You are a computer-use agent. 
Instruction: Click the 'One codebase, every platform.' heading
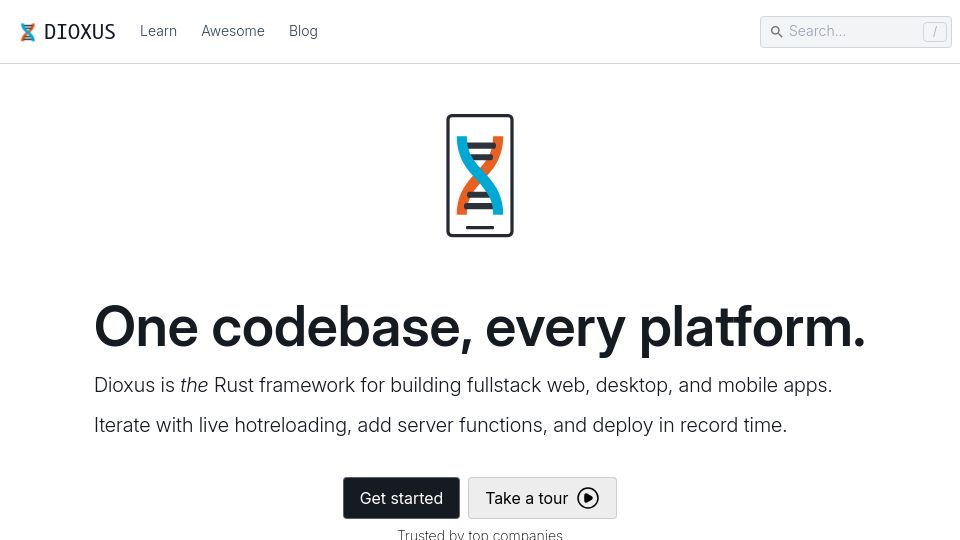(x=480, y=328)
